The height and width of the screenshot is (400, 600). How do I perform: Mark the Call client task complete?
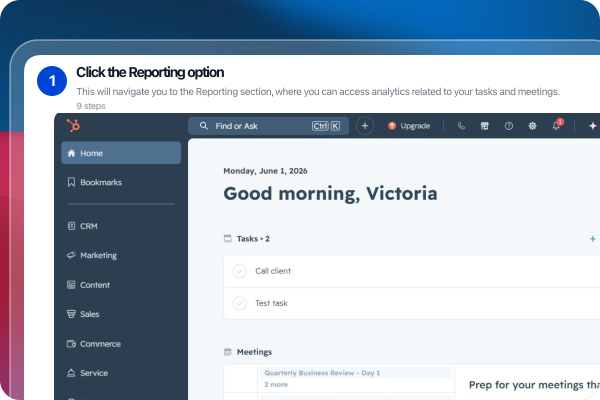[240, 271]
